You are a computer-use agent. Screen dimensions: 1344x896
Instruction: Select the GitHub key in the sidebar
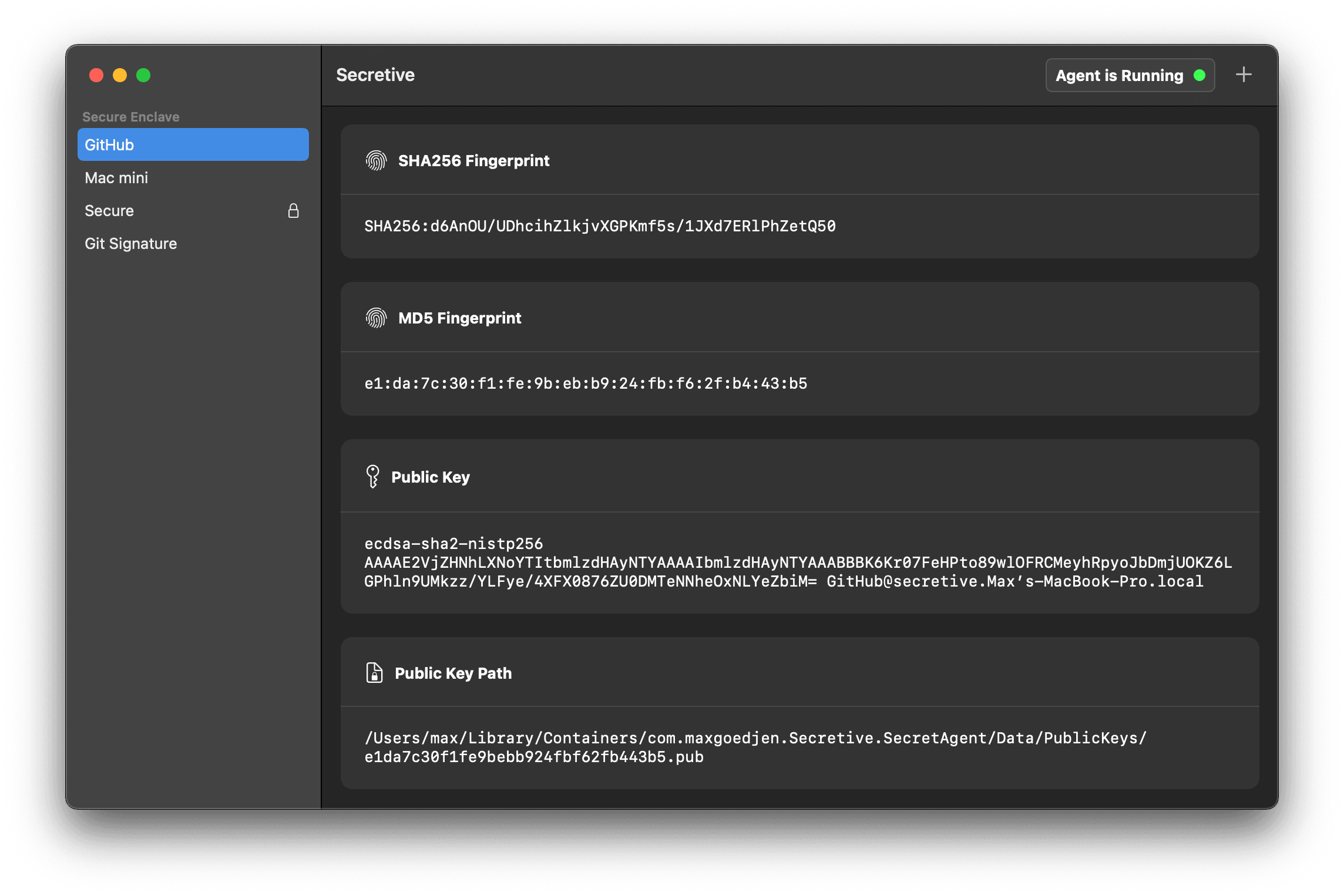[x=193, y=144]
